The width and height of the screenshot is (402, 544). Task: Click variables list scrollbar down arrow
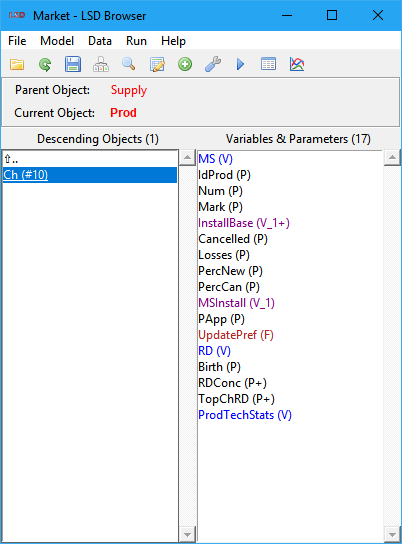(392, 534)
